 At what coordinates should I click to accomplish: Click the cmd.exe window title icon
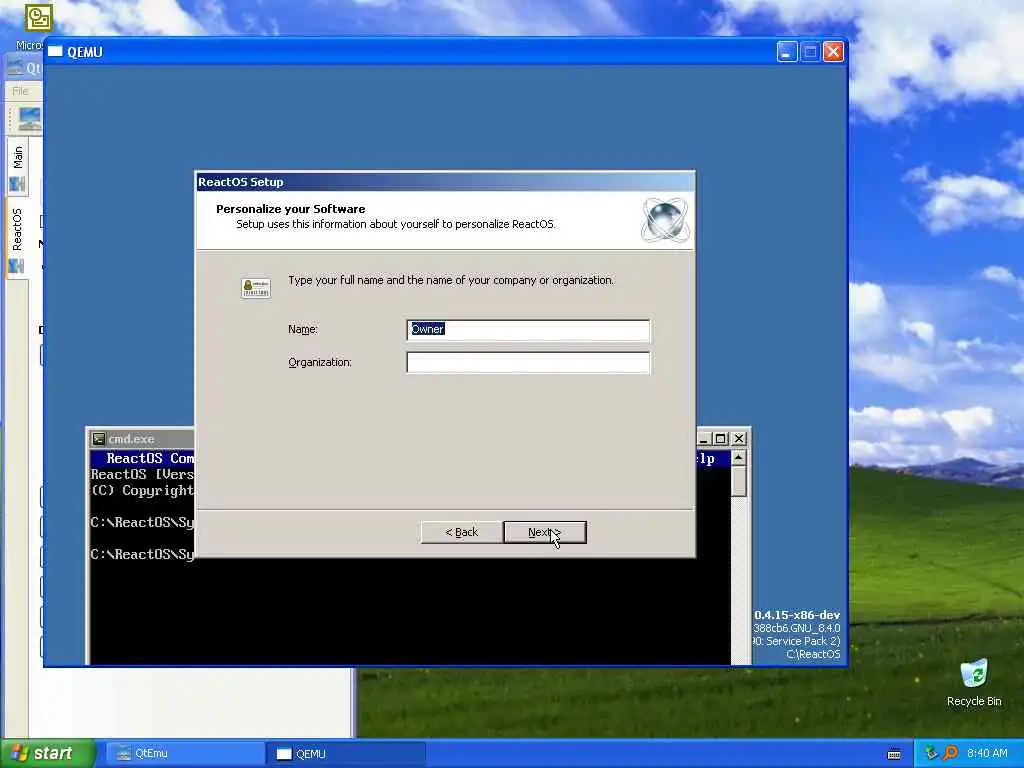click(x=99, y=439)
